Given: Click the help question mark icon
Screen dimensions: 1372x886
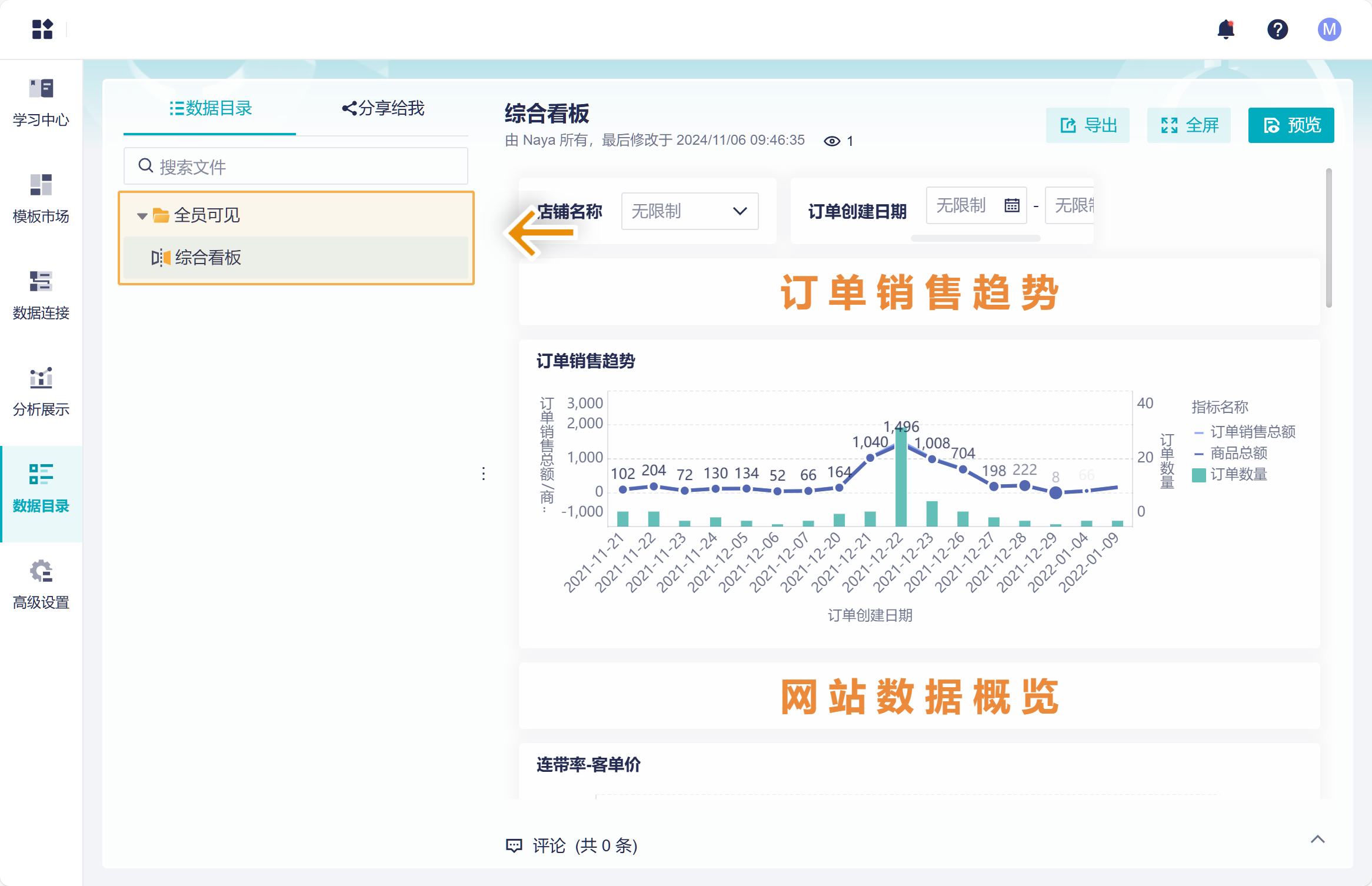Looking at the screenshot, I should 1277,29.
